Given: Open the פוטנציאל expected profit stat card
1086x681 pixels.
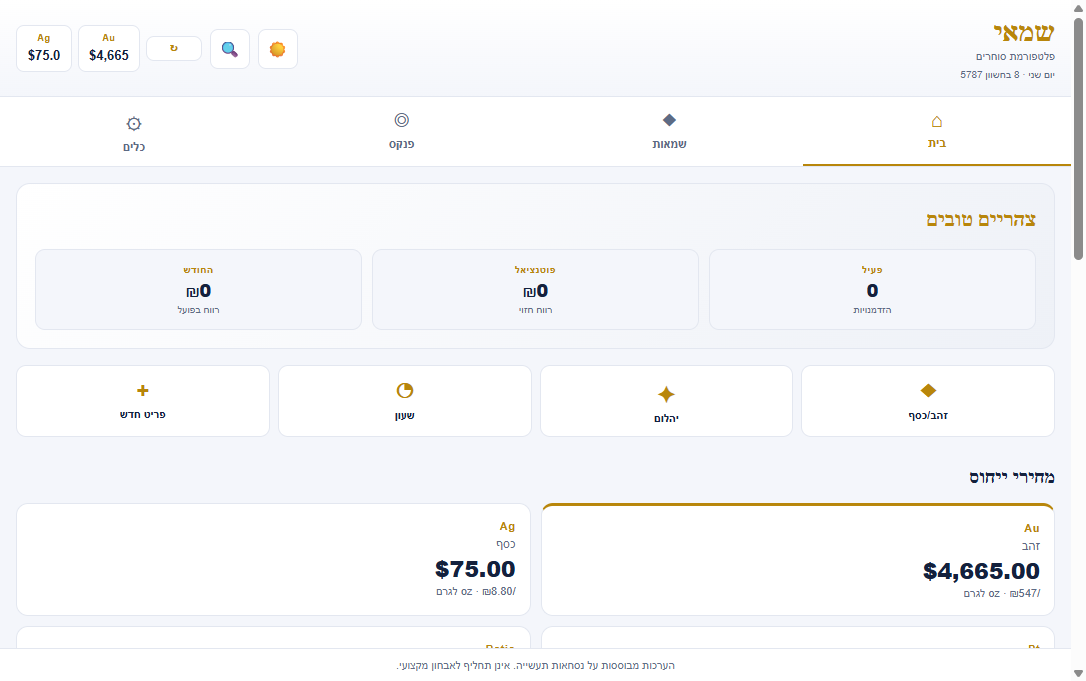Looking at the screenshot, I should (535, 290).
